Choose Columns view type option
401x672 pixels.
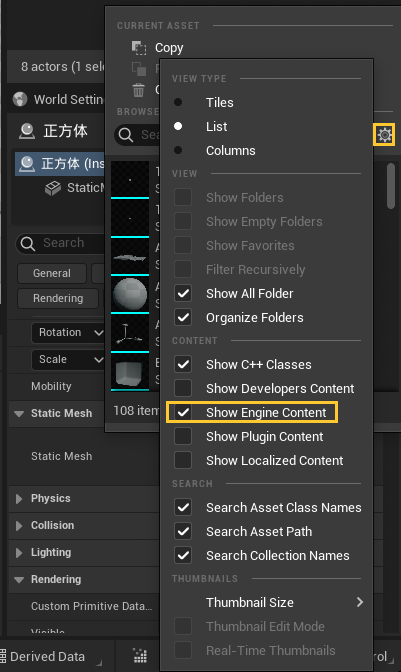click(x=230, y=150)
